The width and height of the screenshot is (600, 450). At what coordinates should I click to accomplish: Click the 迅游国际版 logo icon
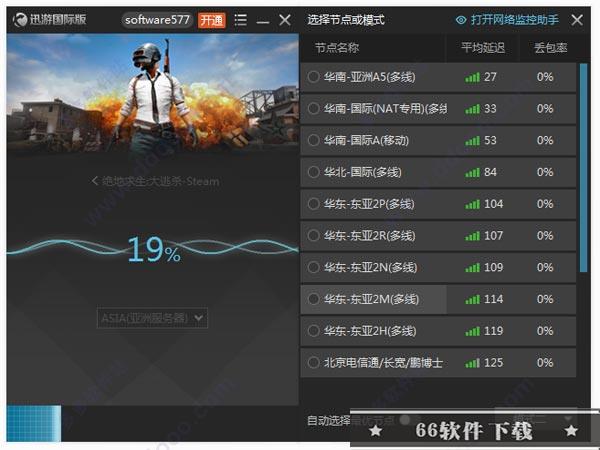[20, 20]
